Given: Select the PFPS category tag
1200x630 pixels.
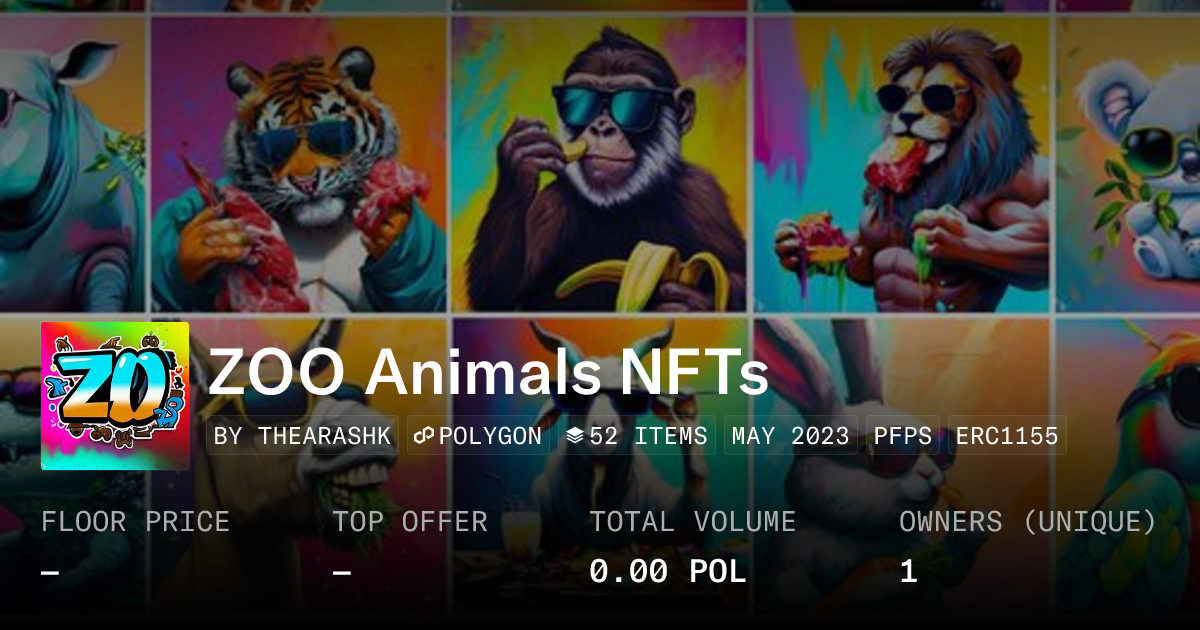Looking at the screenshot, I should [x=902, y=436].
